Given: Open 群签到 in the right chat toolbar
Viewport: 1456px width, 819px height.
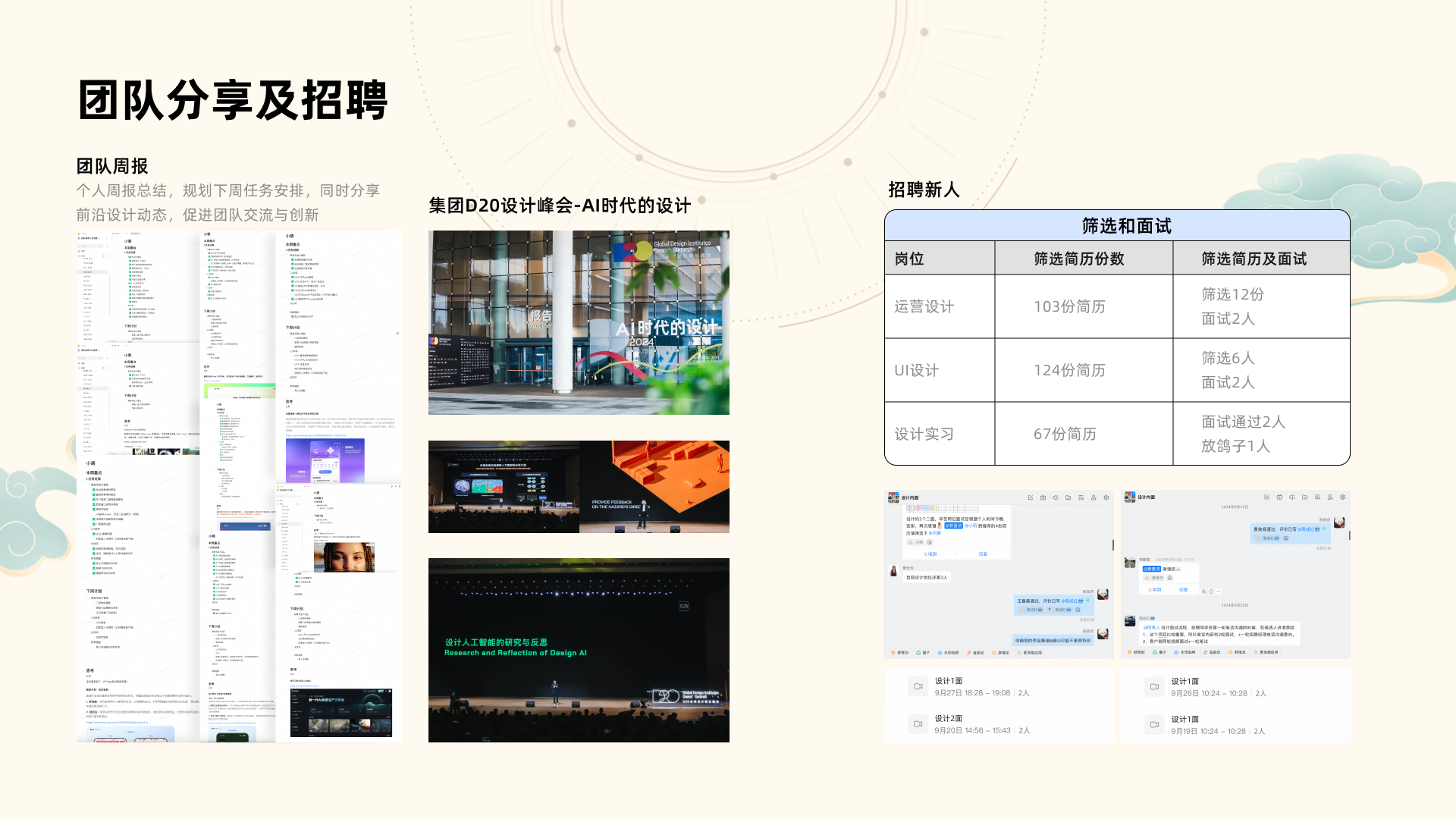Looking at the screenshot, I should 1136,652.
